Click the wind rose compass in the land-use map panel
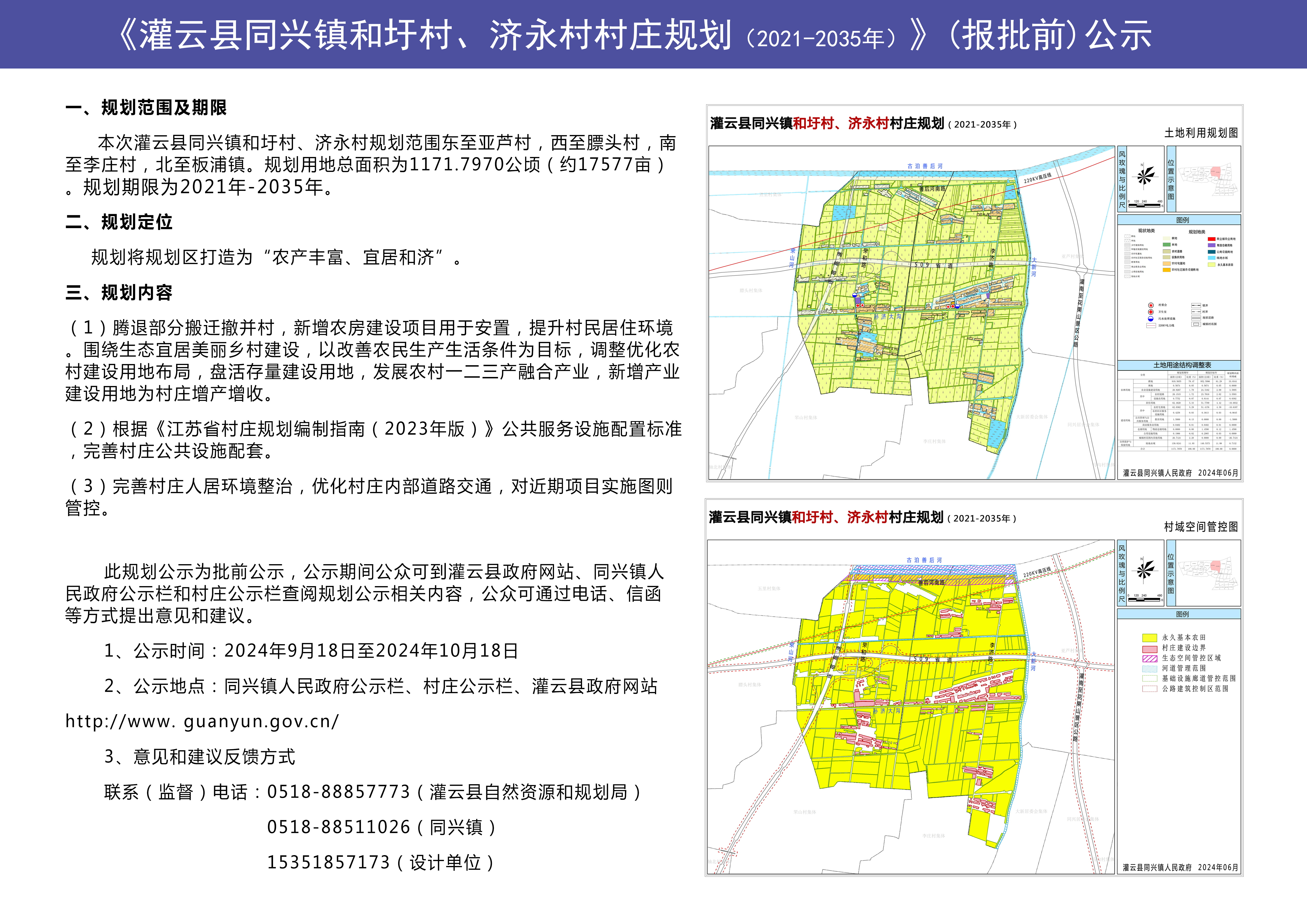This screenshot has height=924, width=1307. [1145, 176]
